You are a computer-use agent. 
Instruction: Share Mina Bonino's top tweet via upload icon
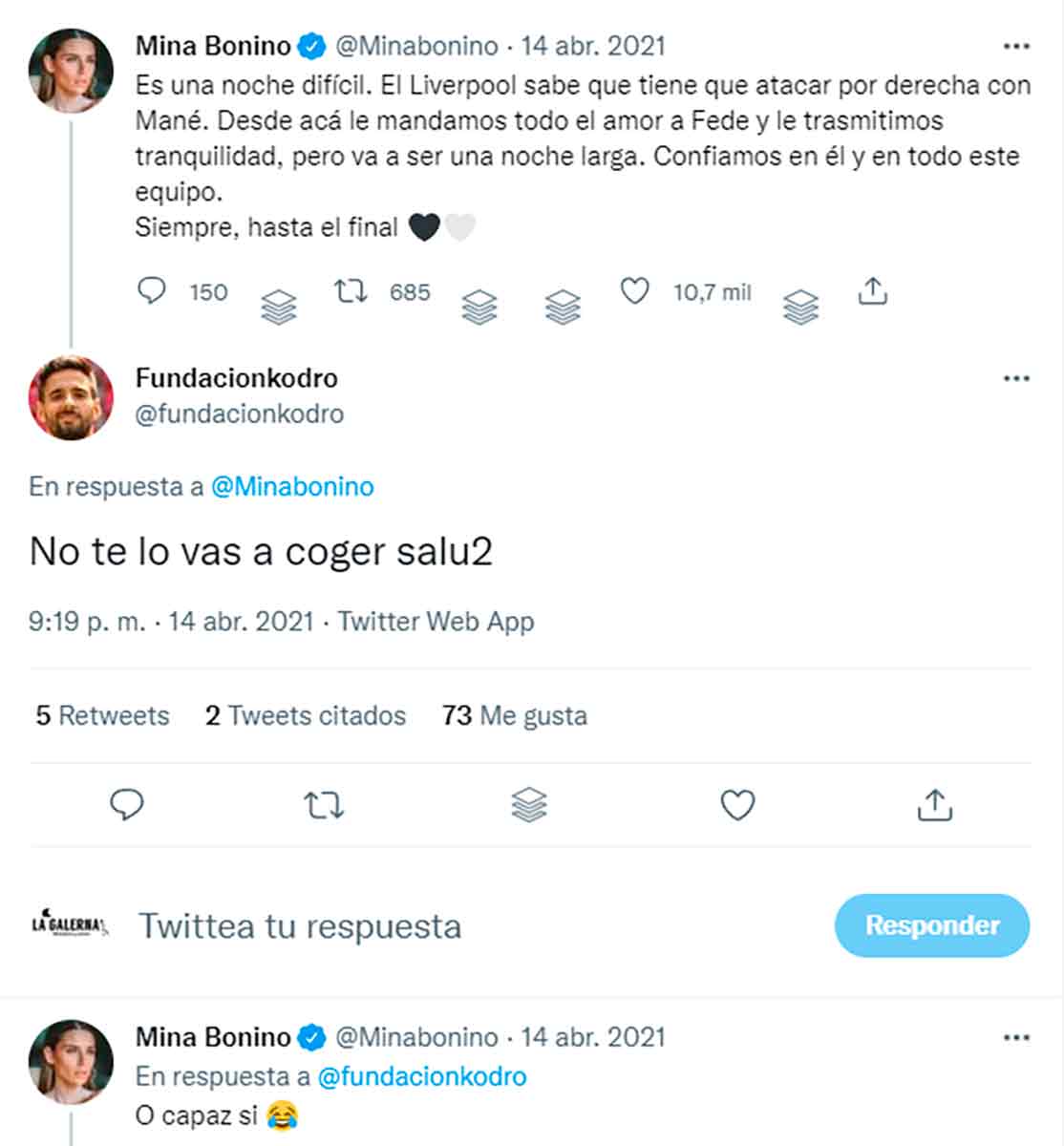[872, 290]
